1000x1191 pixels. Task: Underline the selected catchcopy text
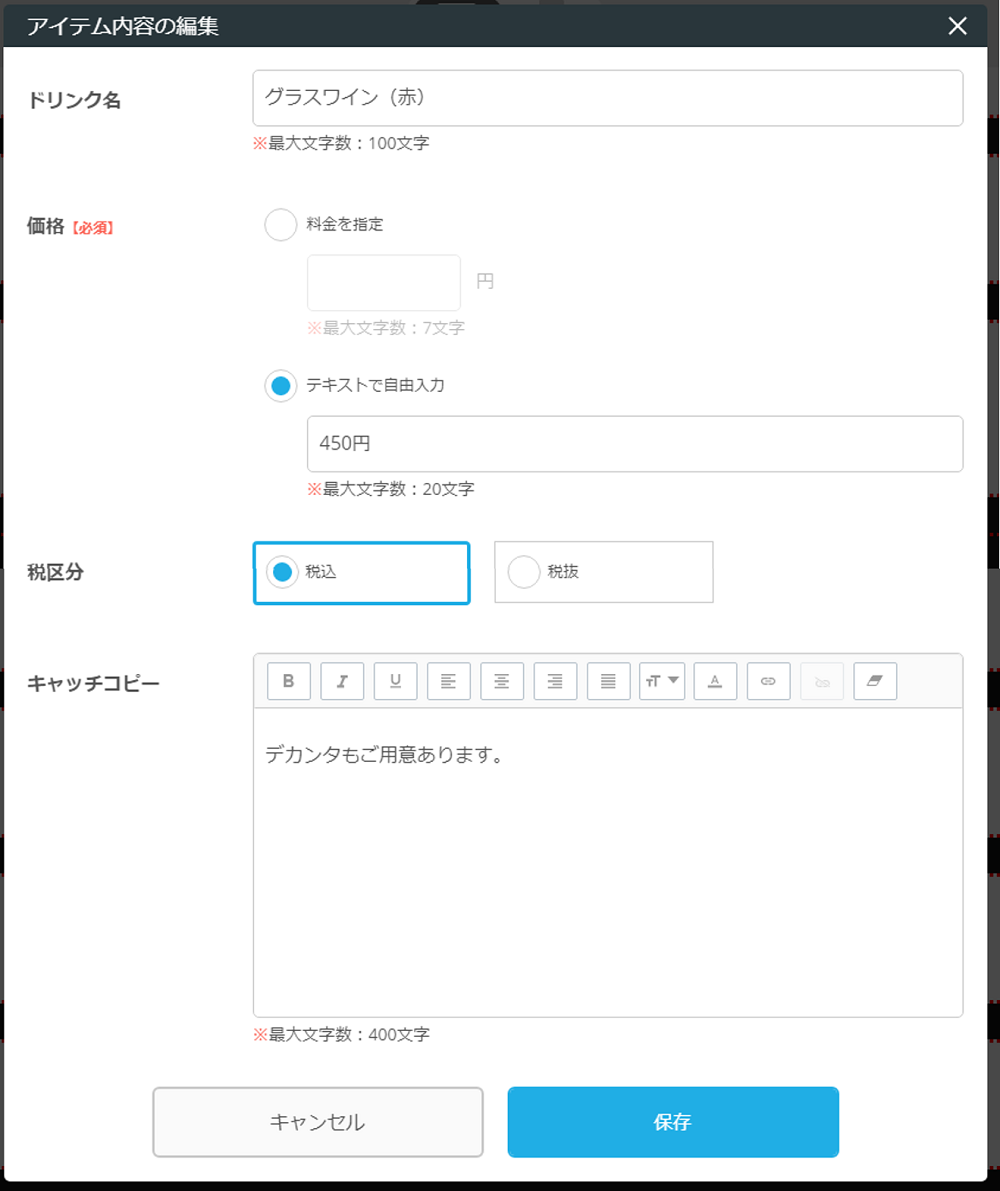coord(395,681)
